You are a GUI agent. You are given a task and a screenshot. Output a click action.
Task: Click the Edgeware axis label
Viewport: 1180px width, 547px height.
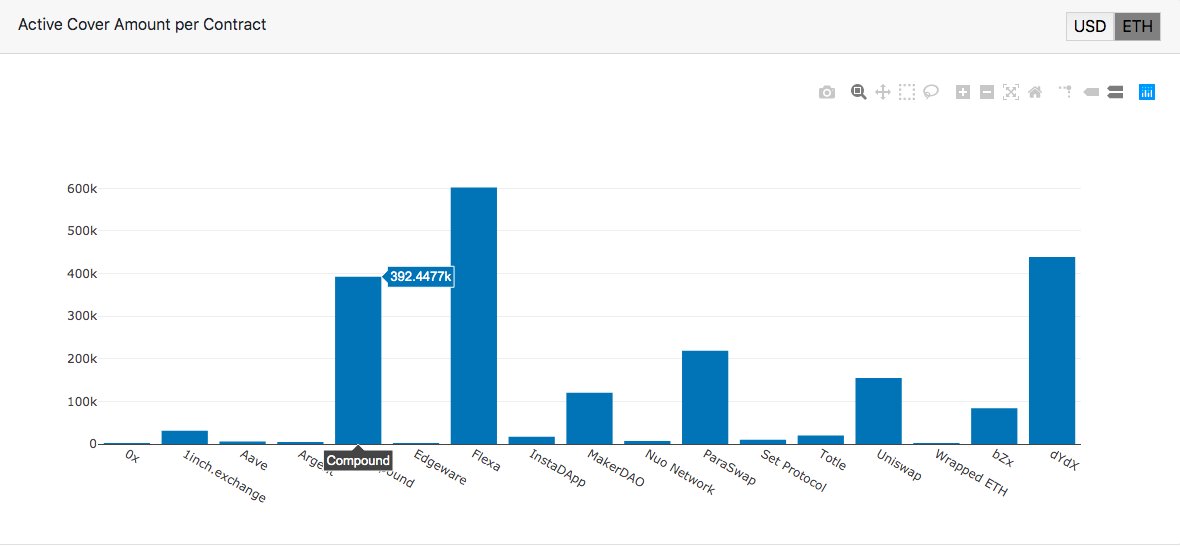point(441,467)
